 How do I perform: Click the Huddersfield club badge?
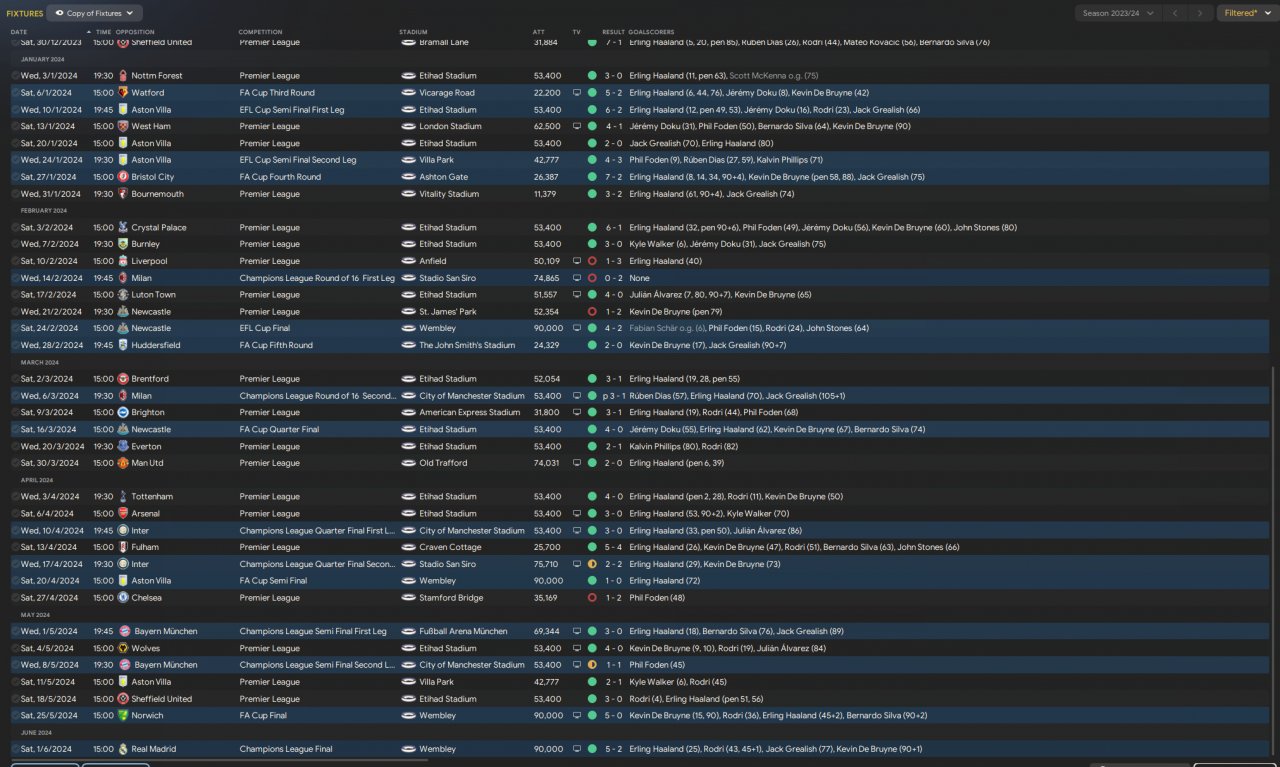point(123,345)
